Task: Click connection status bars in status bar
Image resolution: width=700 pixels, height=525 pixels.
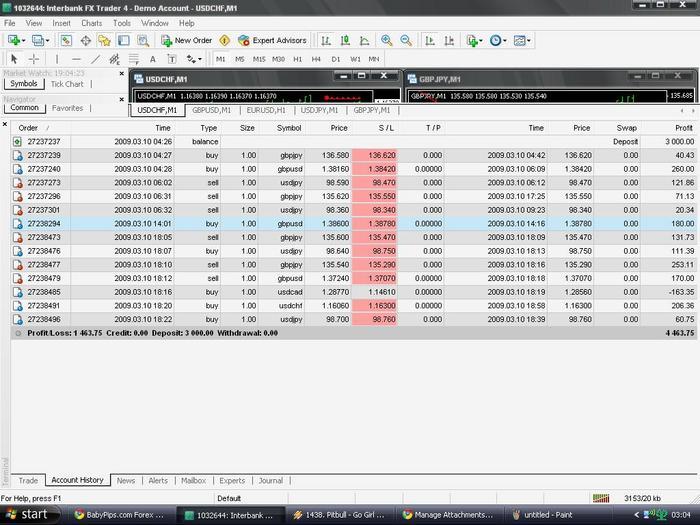Action: coord(601,498)
